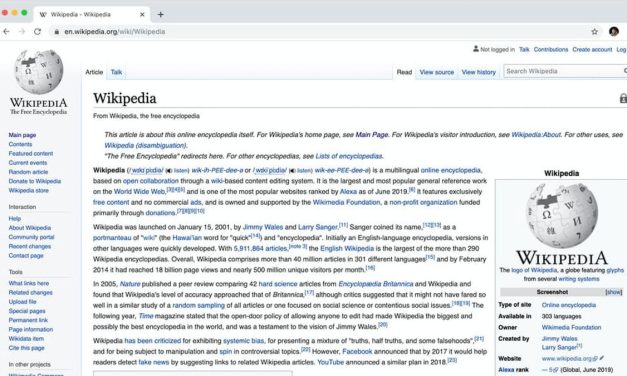Go to Main page in sidebar
Viewport: 627px width, 376px height.
(x=22, y=135)
